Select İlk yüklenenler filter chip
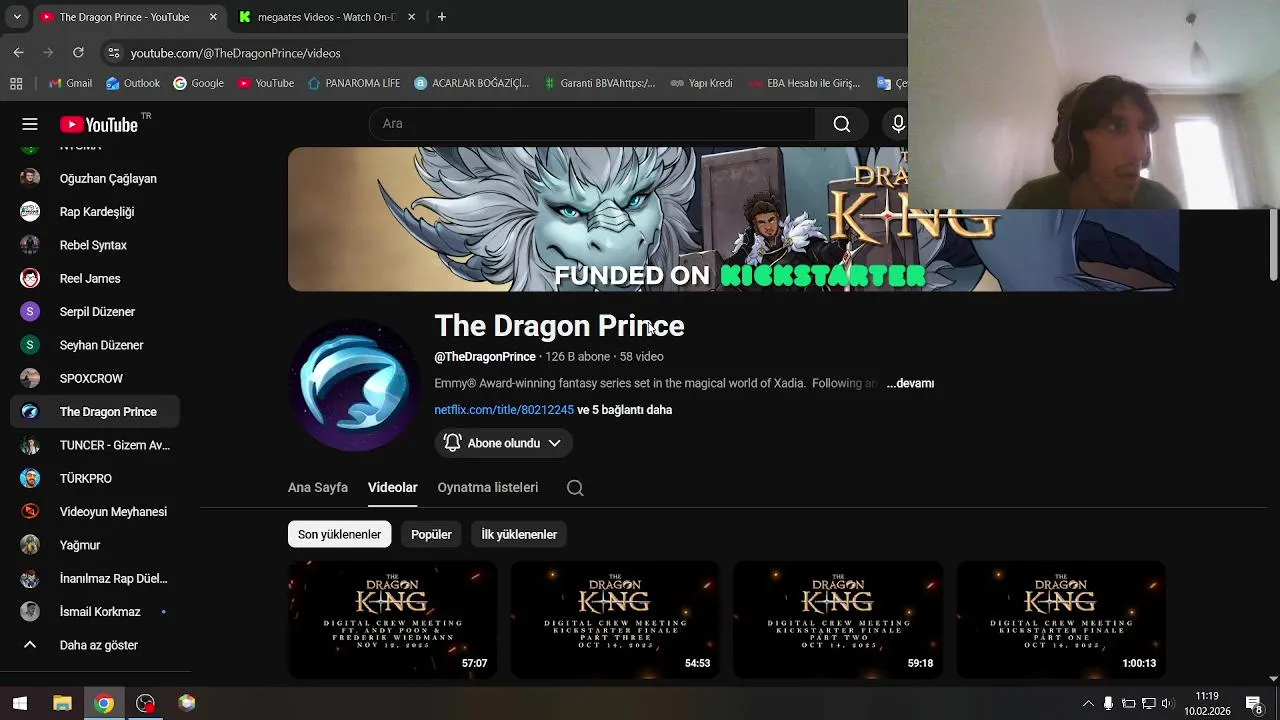The width and height of the screenshot is (1280, 720). pos(519,534)
